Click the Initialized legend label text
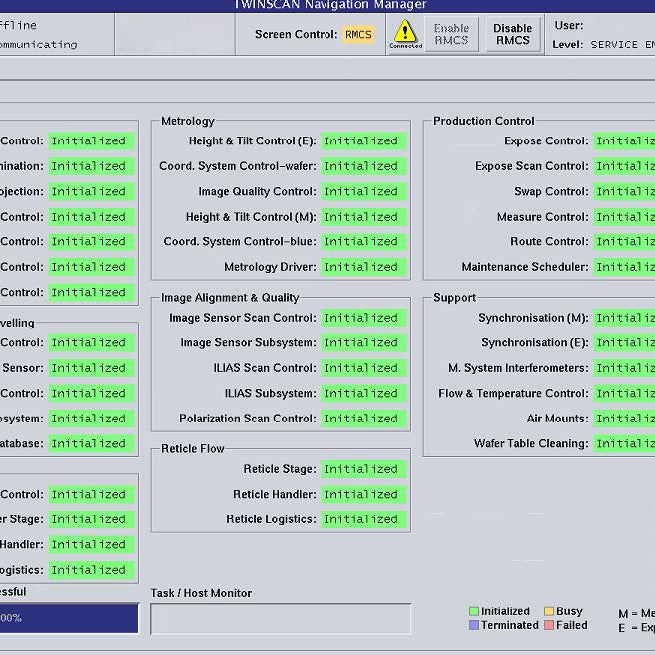Image resolution: width=655 pixels, height=655 pixels. point(505,611)
